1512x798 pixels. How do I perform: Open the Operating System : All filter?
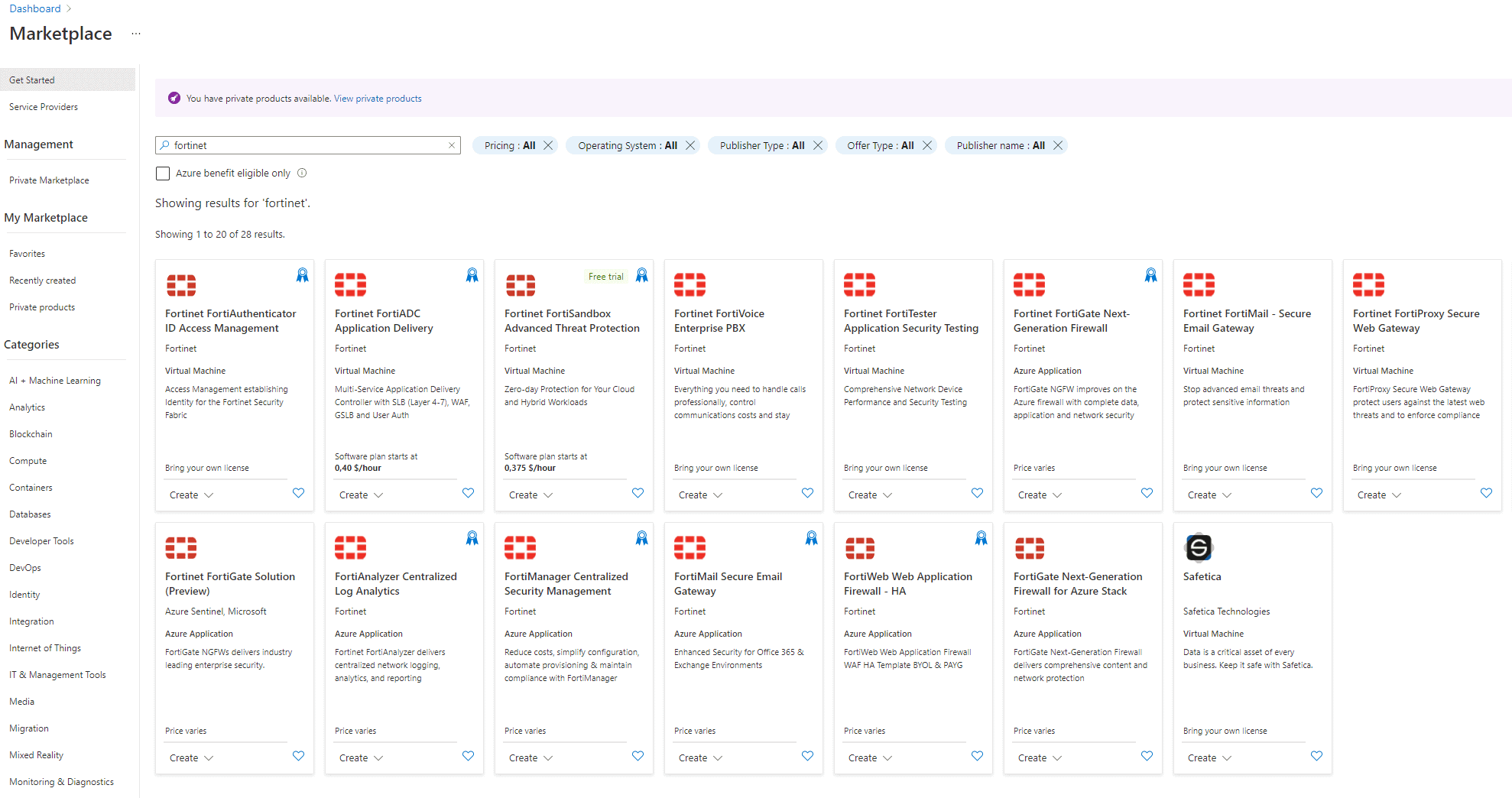tap(628, 145)
